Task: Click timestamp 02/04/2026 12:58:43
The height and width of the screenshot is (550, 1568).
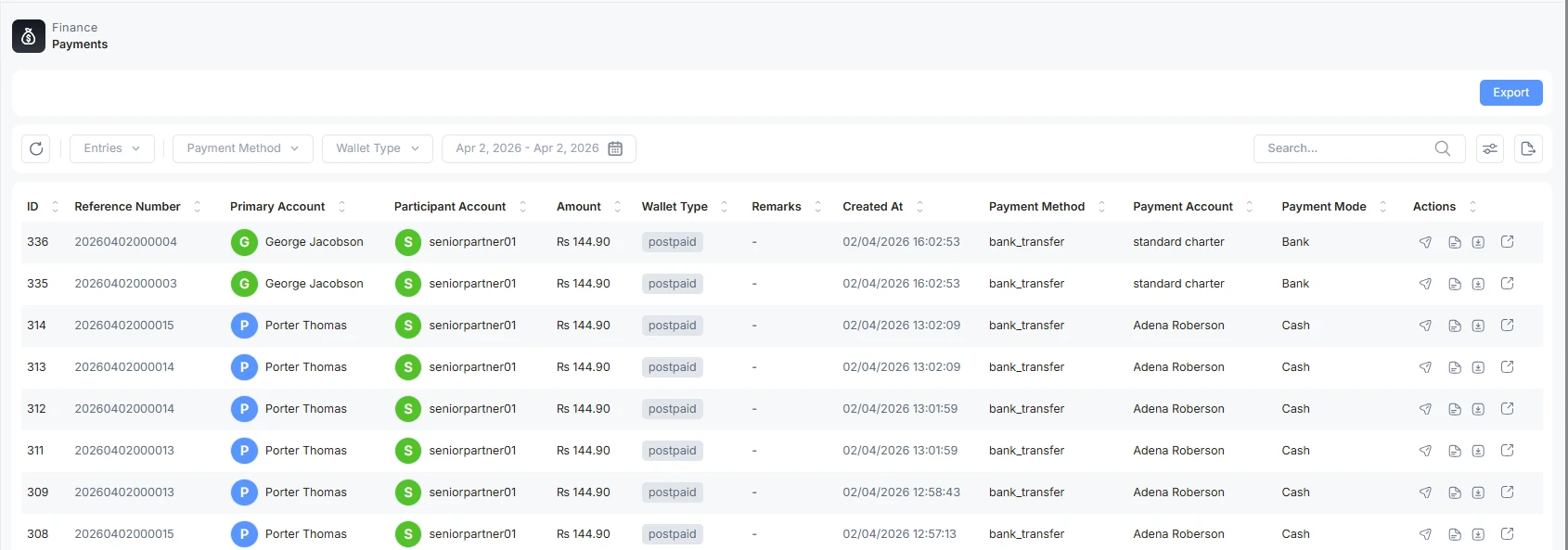Action: click(x=902, y=492)
